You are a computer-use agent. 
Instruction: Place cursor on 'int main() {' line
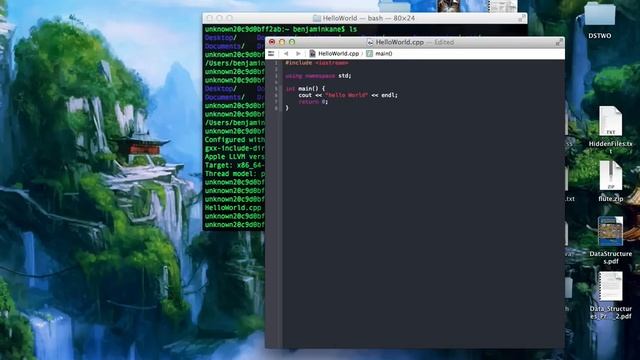click(x=305, y=88)
